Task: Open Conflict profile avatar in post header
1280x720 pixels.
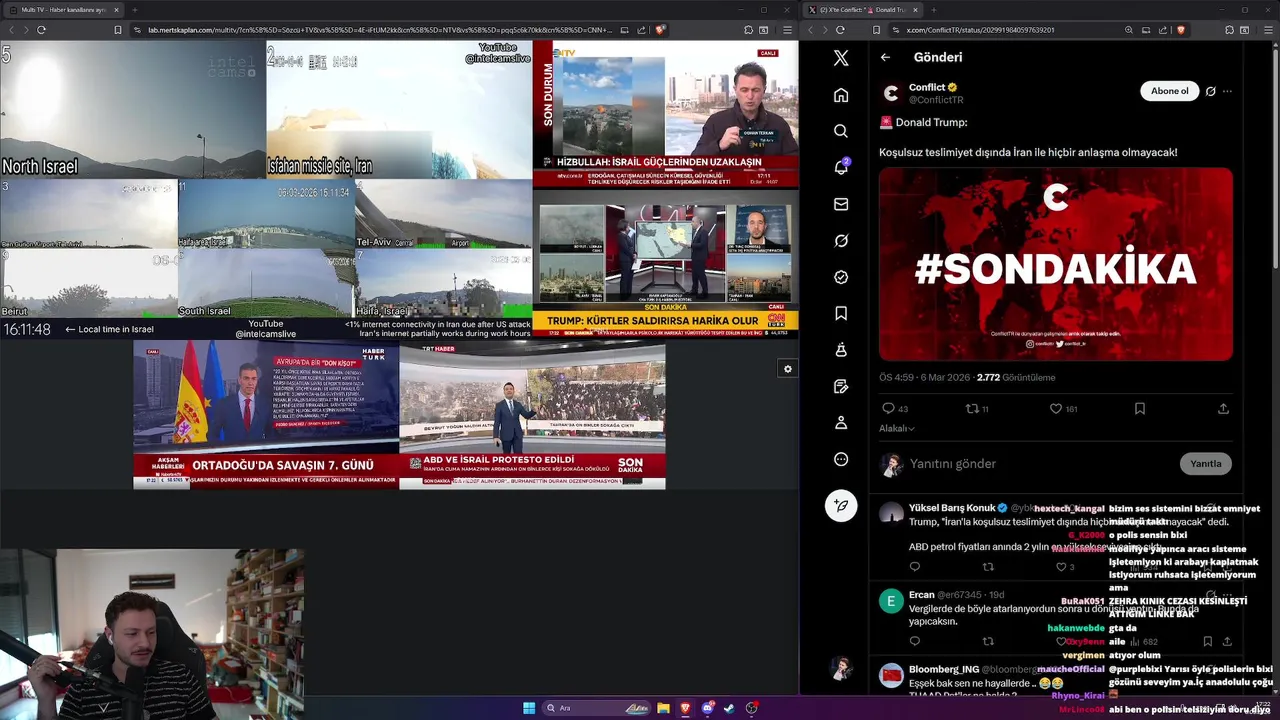Action: [891, 93]
